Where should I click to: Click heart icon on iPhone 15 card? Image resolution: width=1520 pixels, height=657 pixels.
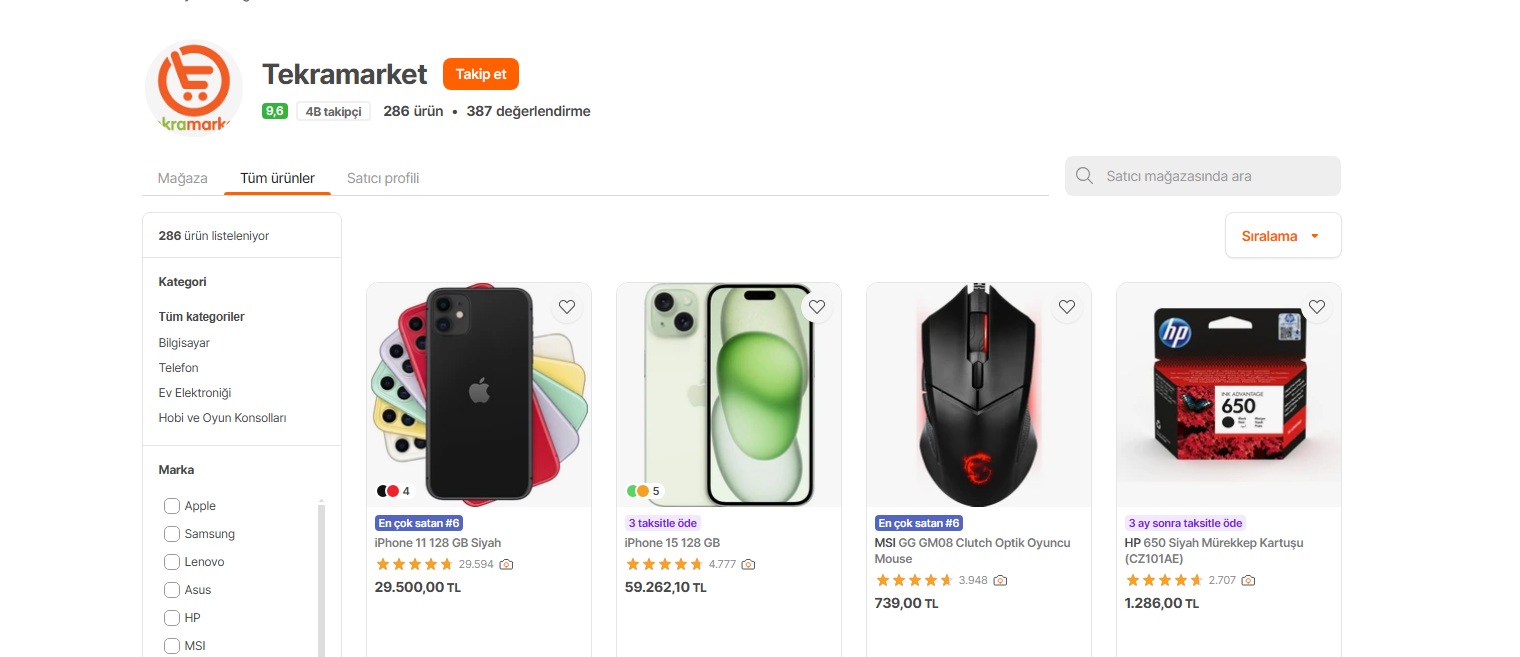coord(817,307)
